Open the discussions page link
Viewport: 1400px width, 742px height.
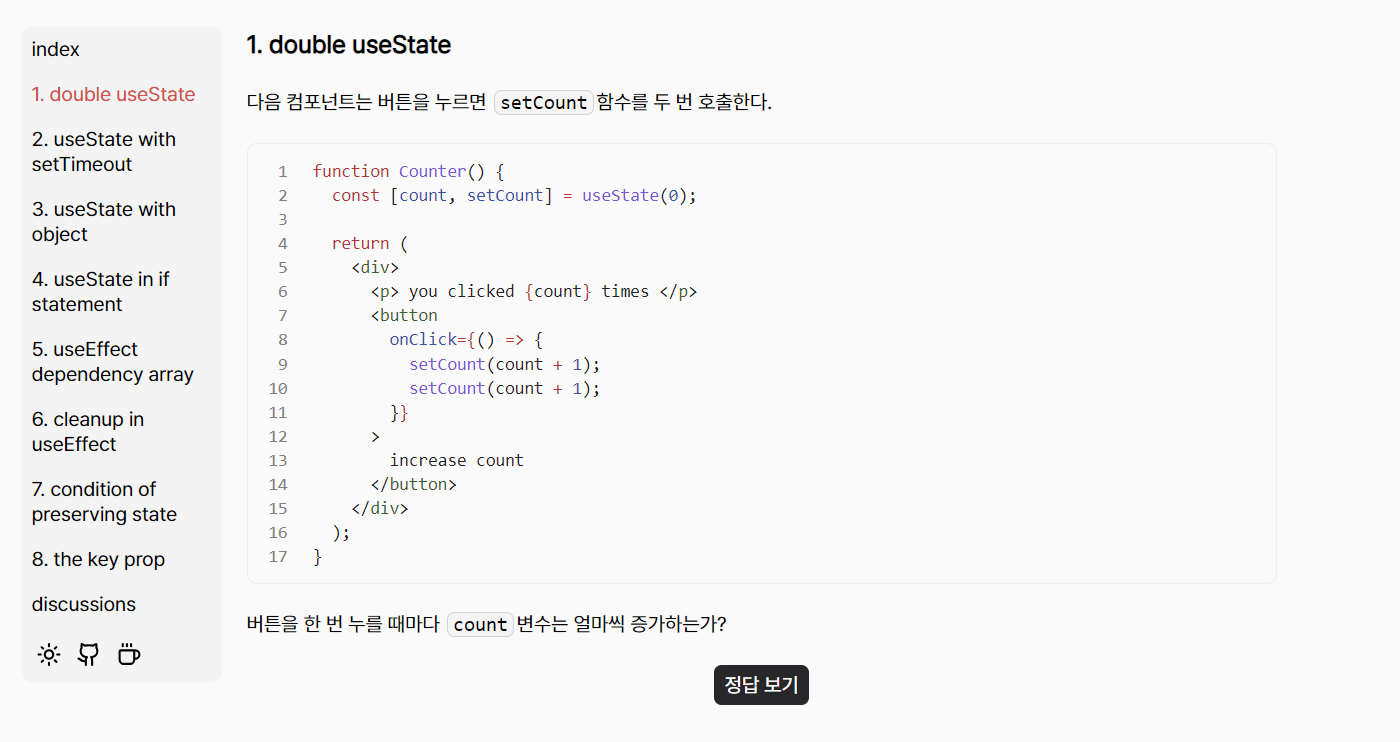[x=84, y=604]
